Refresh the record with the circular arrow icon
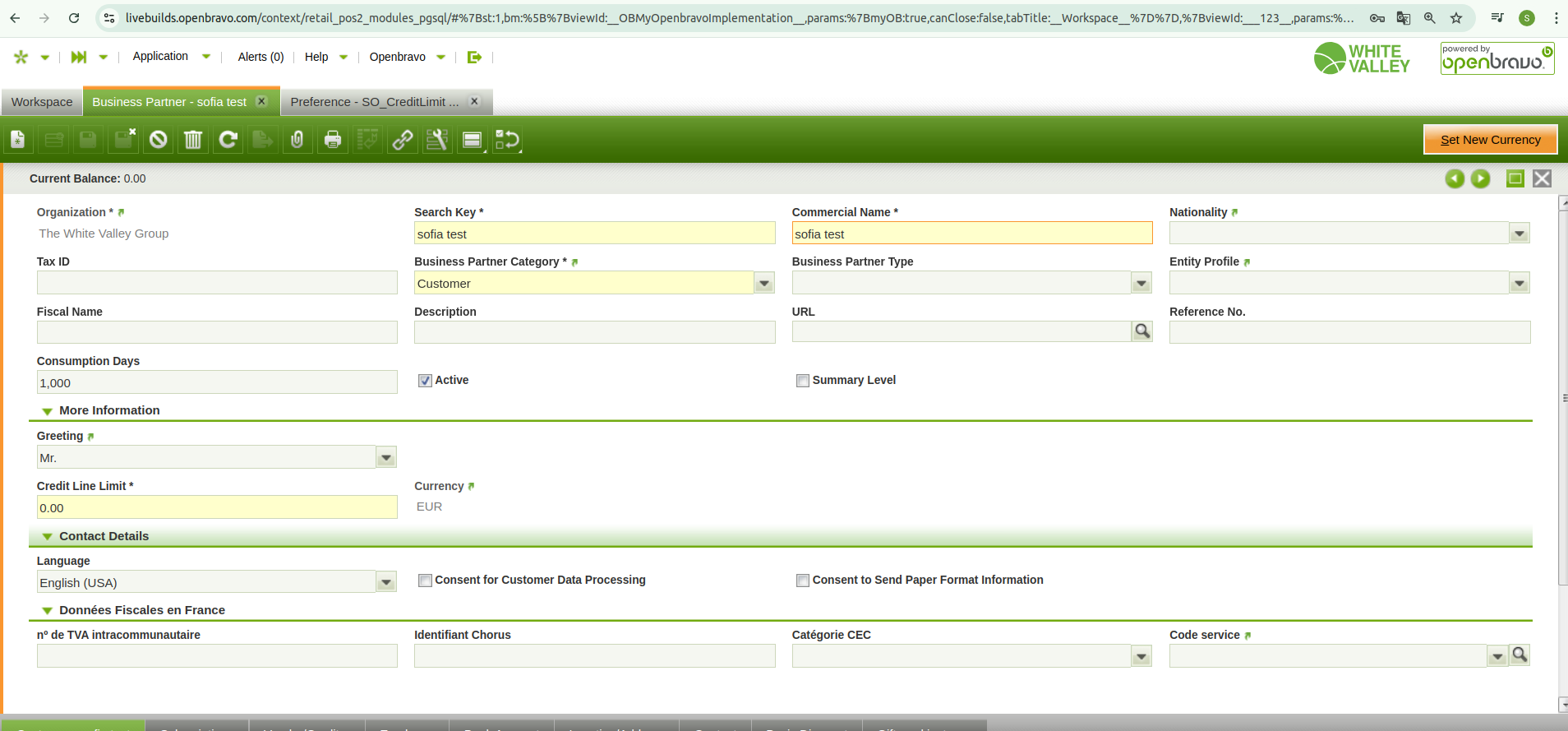This screenshot has height=731, width=1568. coord(228,140)
